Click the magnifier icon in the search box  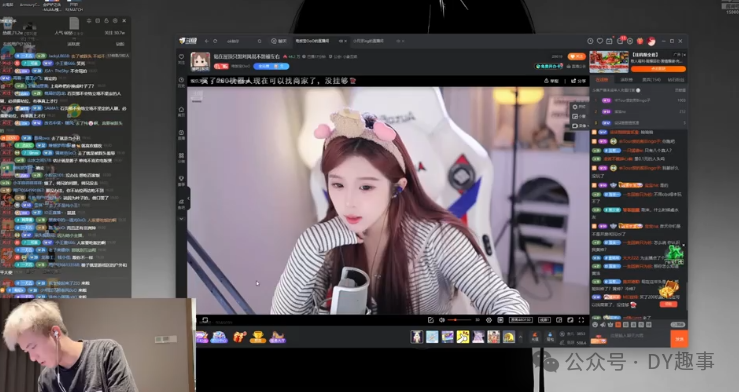coord(259,41)
